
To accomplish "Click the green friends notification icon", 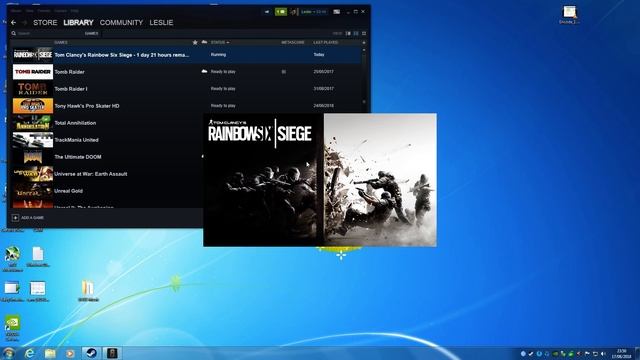I will pos(281,12).
